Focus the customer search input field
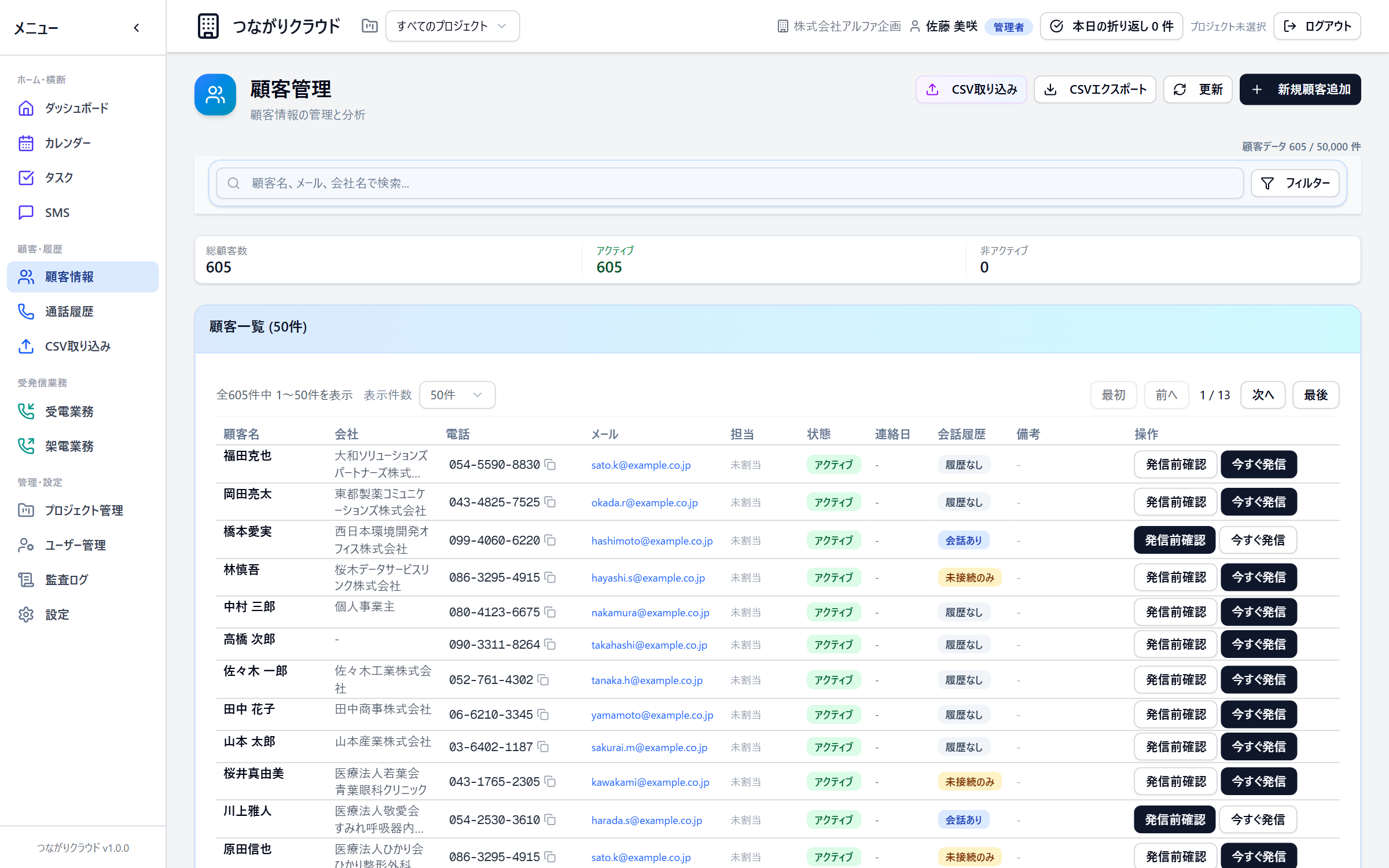The width and height of the screenshot is (1389, 868). click(x=730, y=183)
